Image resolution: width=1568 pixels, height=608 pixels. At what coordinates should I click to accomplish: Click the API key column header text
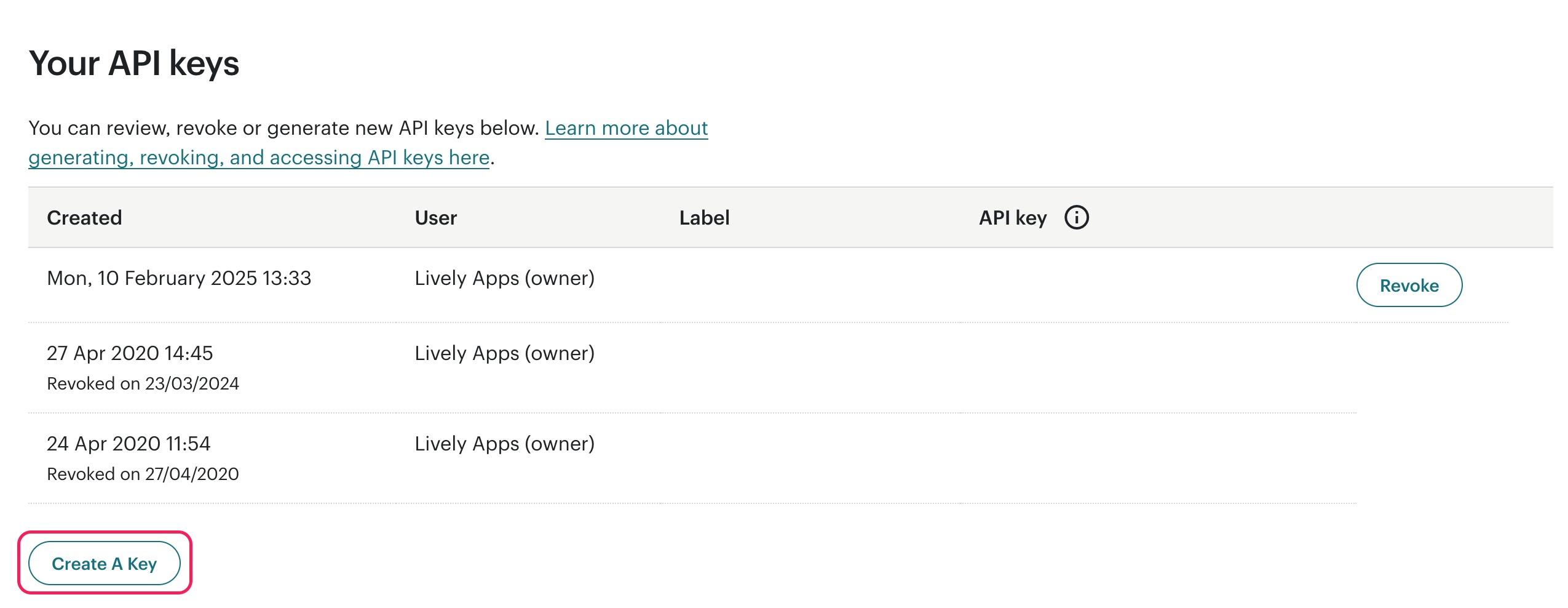(x=1012, y=218)
